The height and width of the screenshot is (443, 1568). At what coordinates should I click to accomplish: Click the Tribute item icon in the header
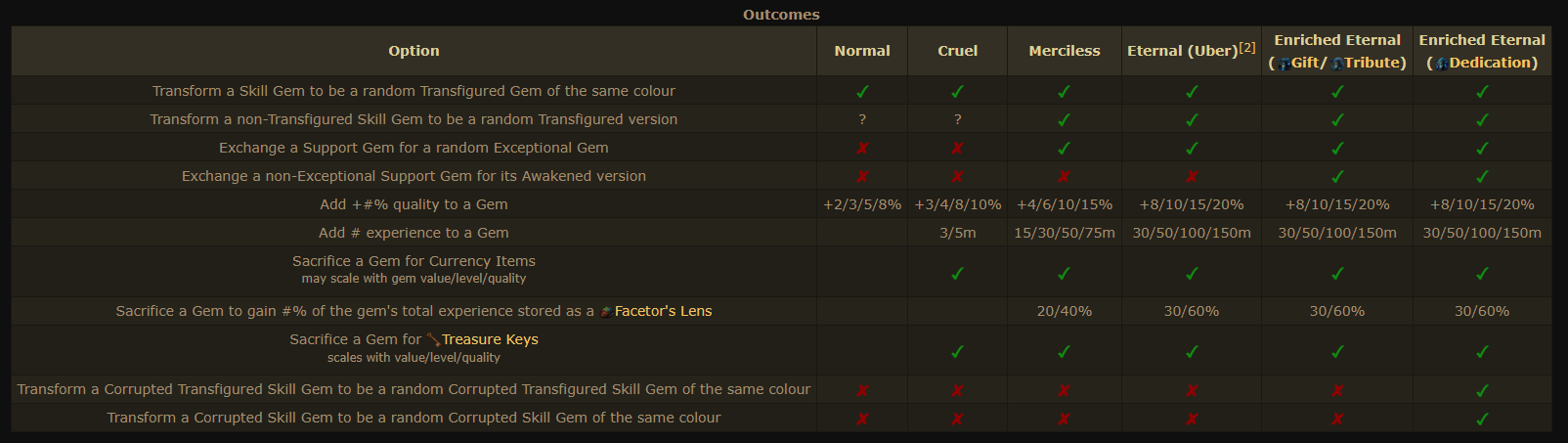click(x=1337, y=64)
